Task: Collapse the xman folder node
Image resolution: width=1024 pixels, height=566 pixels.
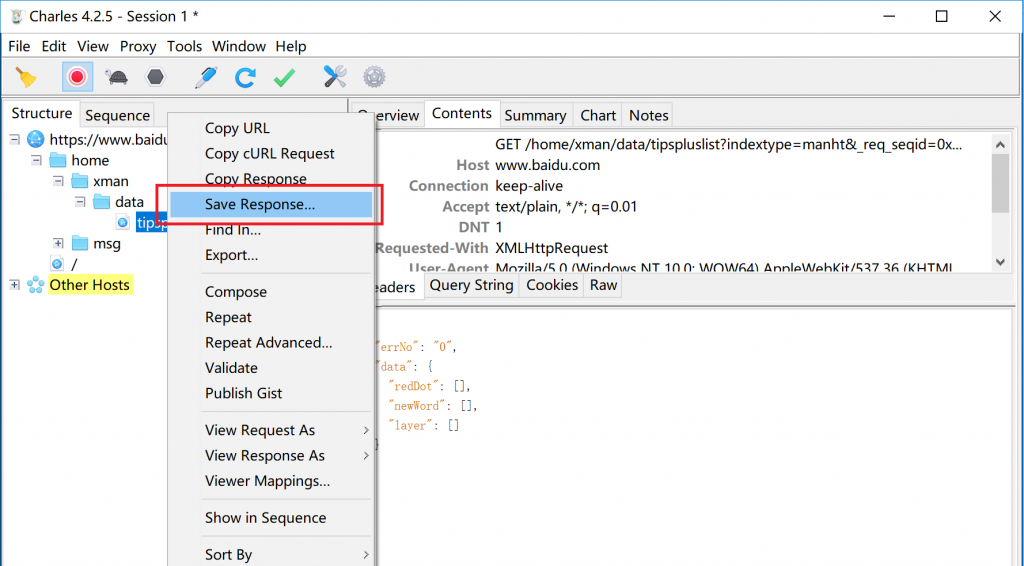Action: pos(58,181)
